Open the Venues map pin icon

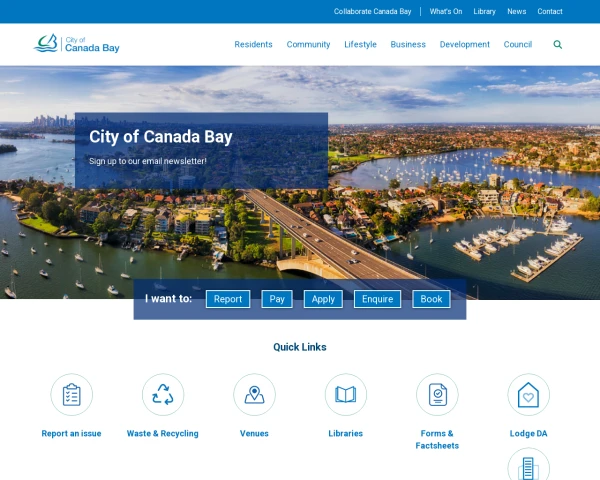click(x=254, y=394)
